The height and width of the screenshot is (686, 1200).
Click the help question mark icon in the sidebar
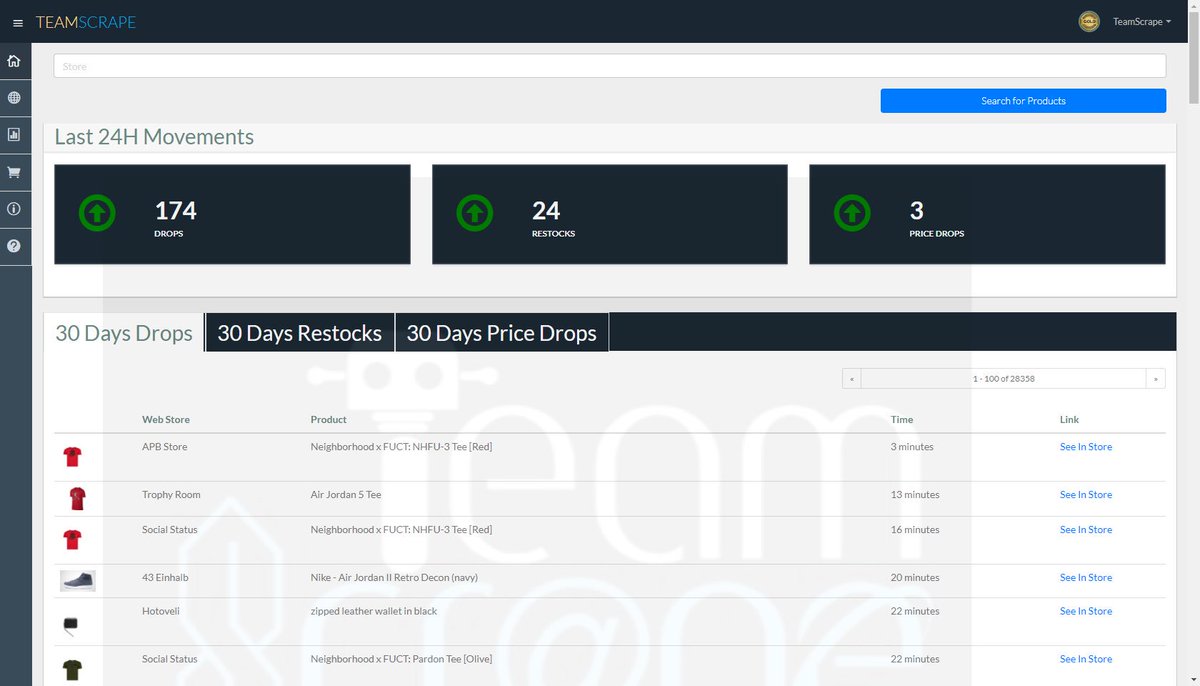14,246
